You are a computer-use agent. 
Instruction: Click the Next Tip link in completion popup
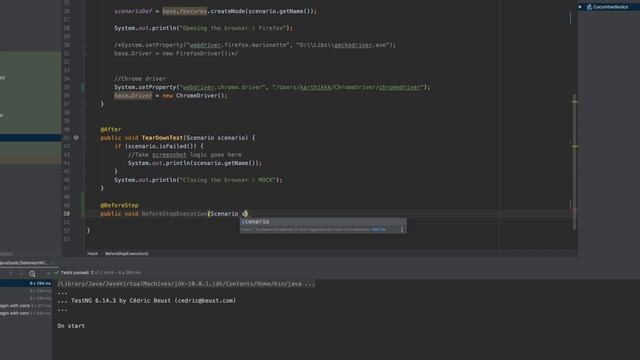378,229
